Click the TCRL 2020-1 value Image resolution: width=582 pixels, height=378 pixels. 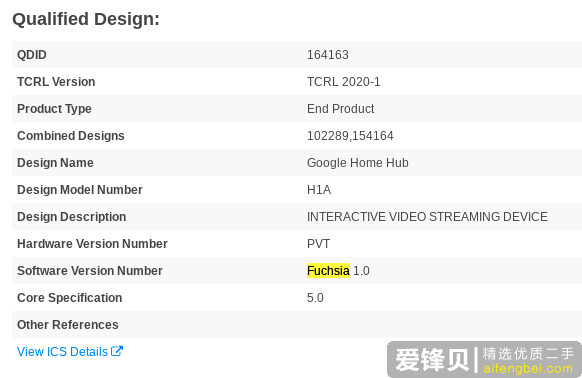[344, 82]
